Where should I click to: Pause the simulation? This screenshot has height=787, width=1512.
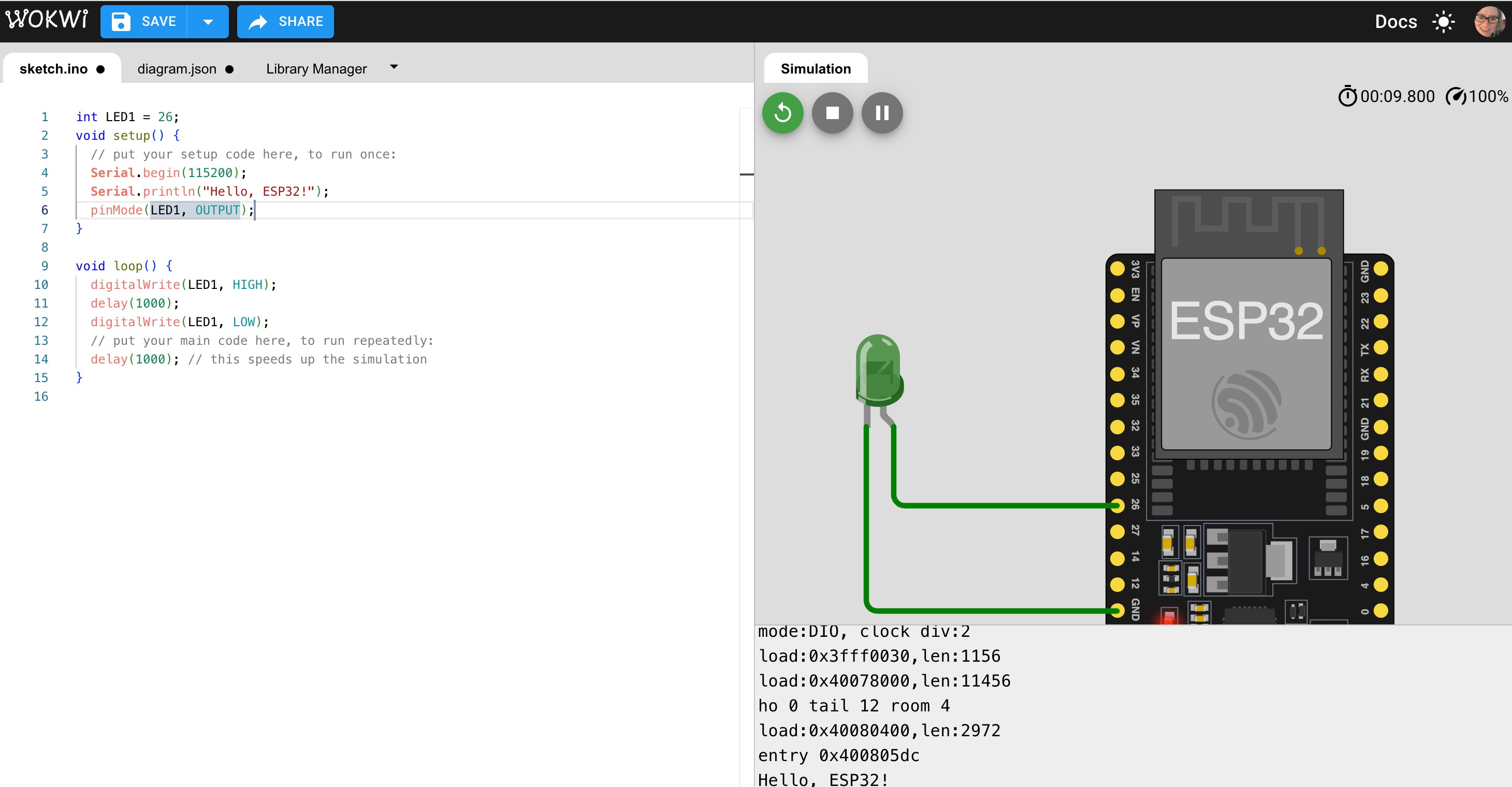point(882,113)
